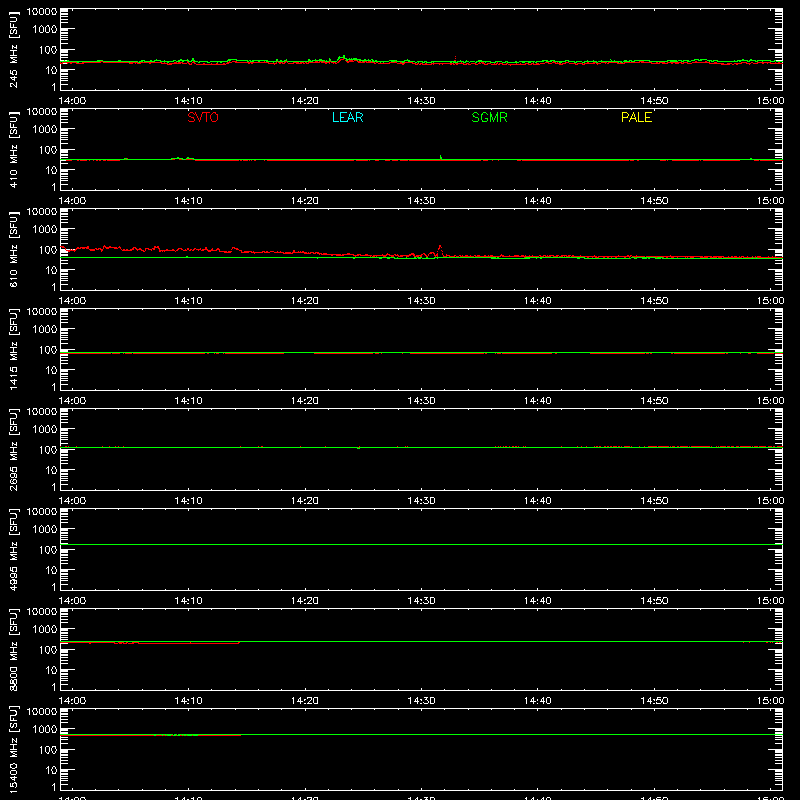Click the 14:30 time label under the 8800 MHz panel
The height and width of the screenshot is (800, 800).
click(x=421, y=701)
